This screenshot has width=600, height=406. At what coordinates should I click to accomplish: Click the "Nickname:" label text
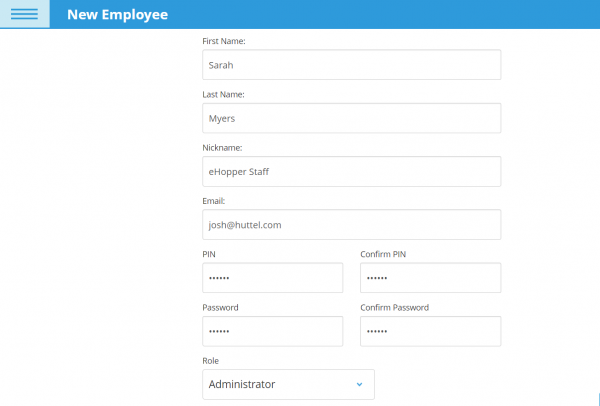tap(224, 147)
